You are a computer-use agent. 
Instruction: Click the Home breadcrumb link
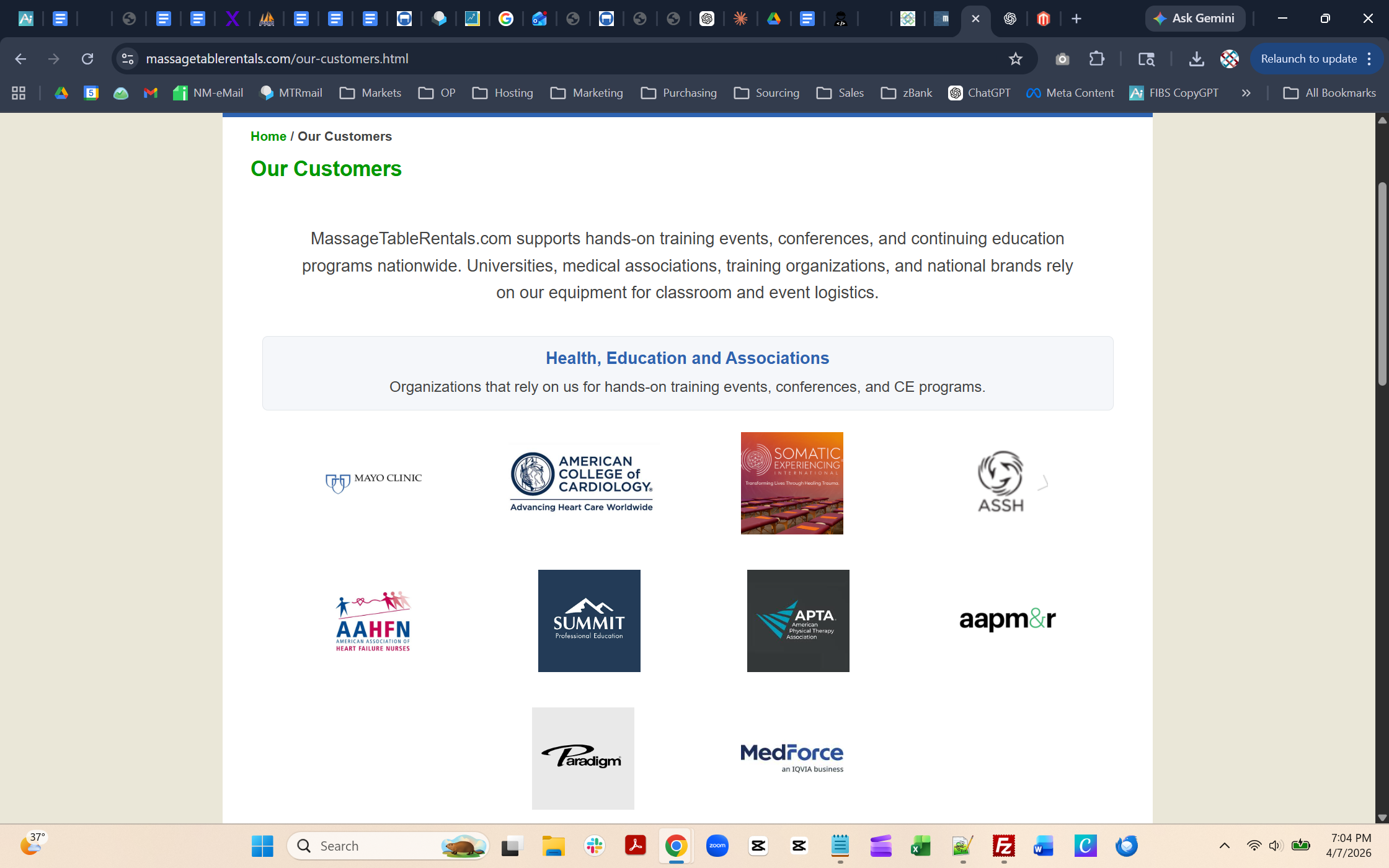pos(268,136)
